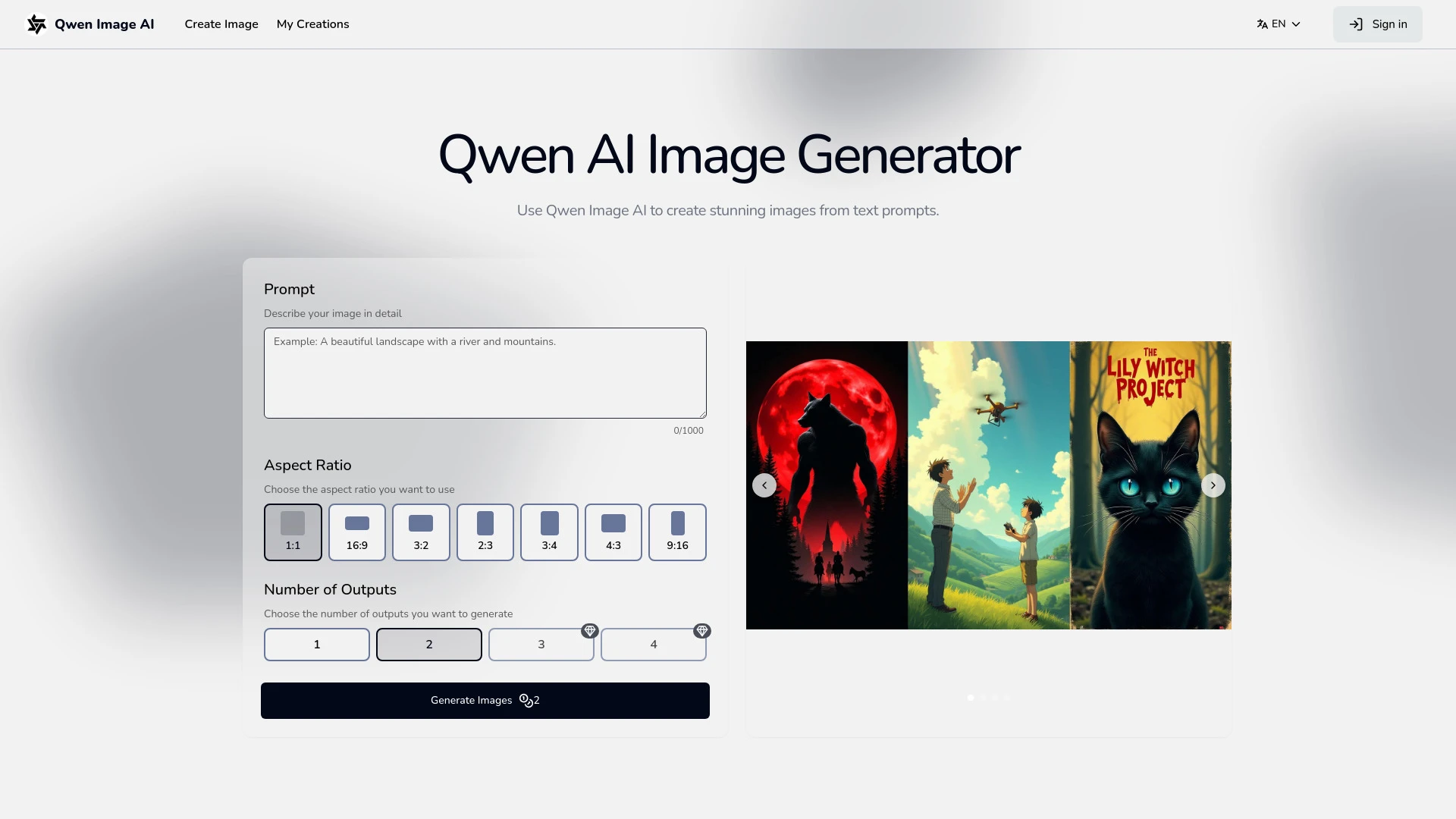Viewport: 1456px width, 819px height.
Task: Select the last carousel pagination dot
Action: click(x=1007, y=698)
